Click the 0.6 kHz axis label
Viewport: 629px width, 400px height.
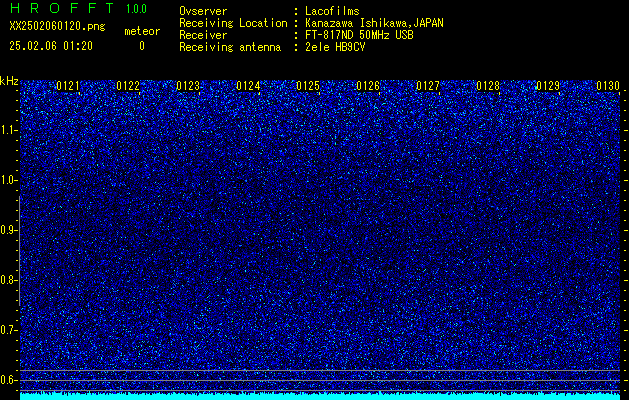click(x=9, y=380)
